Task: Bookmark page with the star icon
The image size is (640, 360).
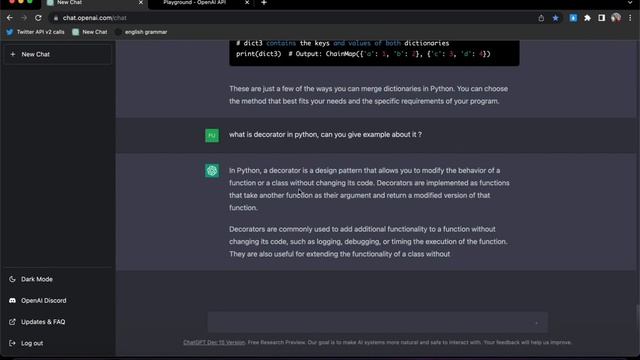Action: click(x=556, y=18)
